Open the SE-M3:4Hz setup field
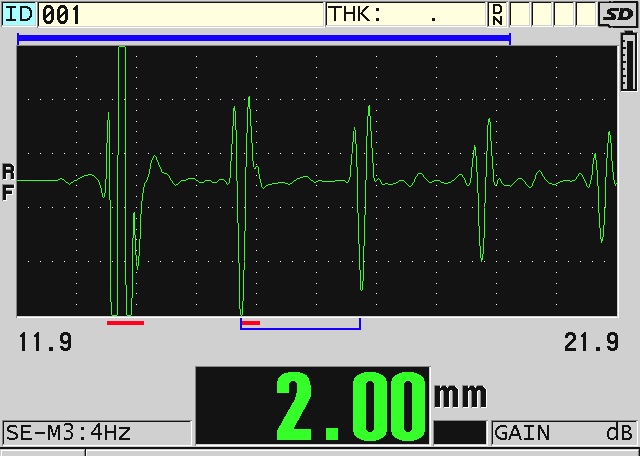This screenshot has width=640, height=456. tap(96, 433)
